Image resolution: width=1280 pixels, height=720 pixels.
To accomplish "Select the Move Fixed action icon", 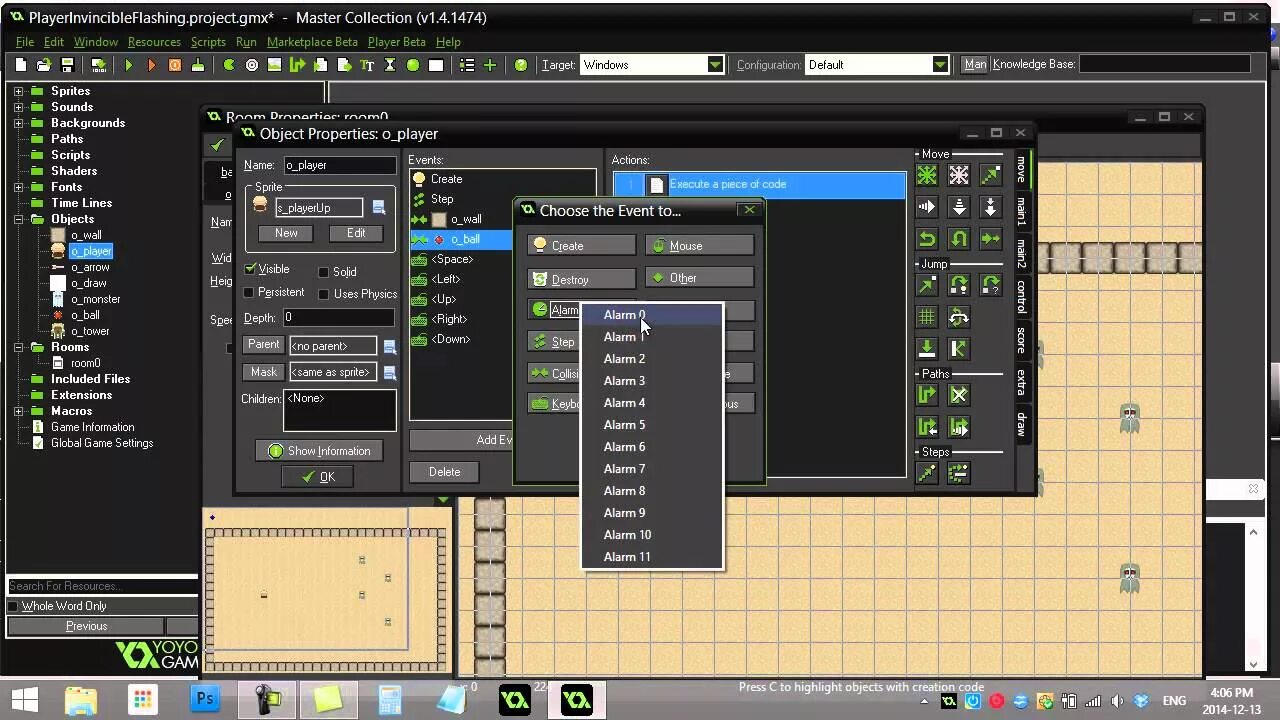I will pyautogui.click(x=927, y=176).
